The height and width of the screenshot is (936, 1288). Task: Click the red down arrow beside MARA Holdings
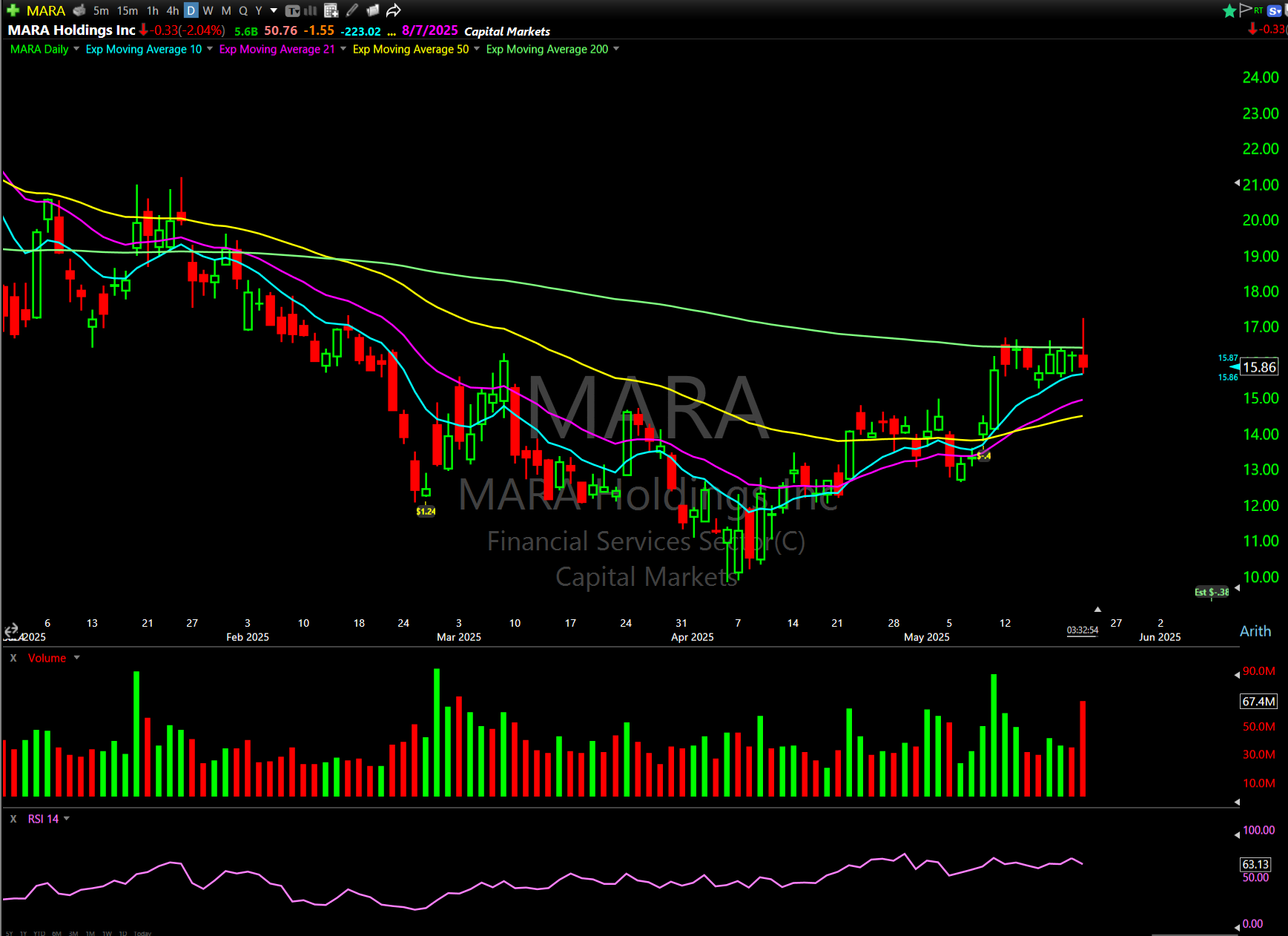tap(144, 30)
